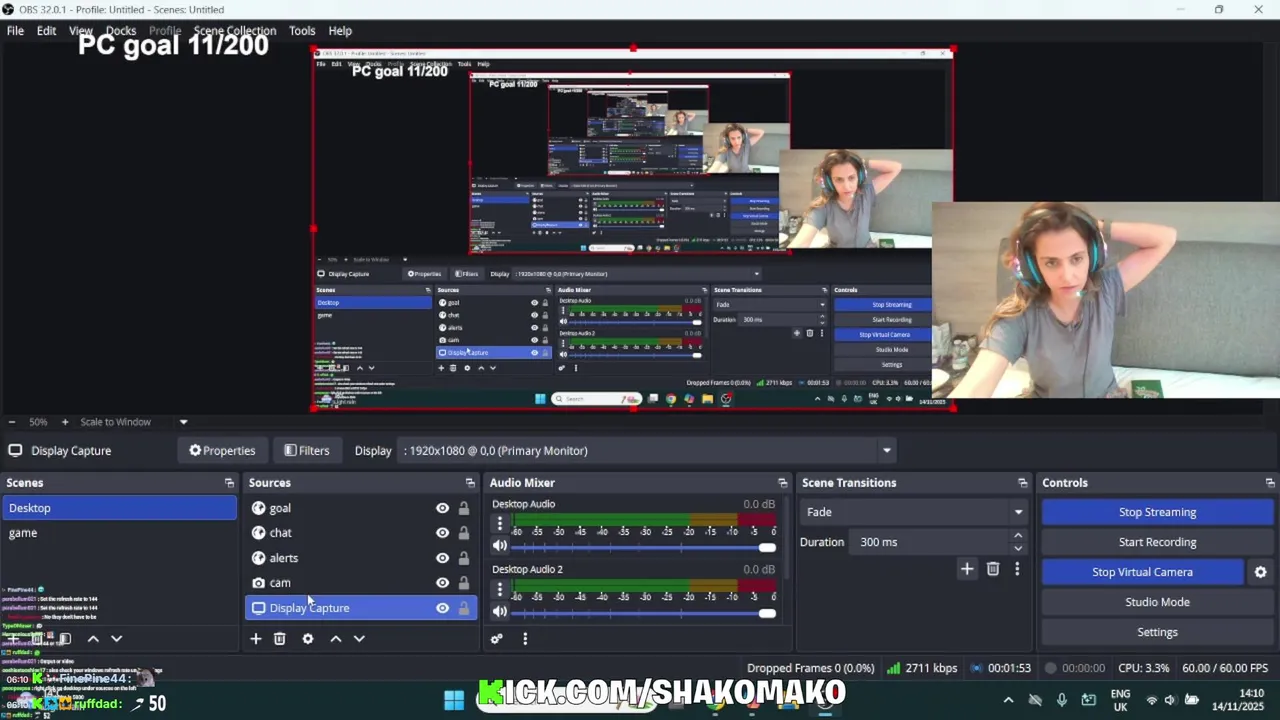Pop out the Scene Transitions dock

click(1022, 483)
